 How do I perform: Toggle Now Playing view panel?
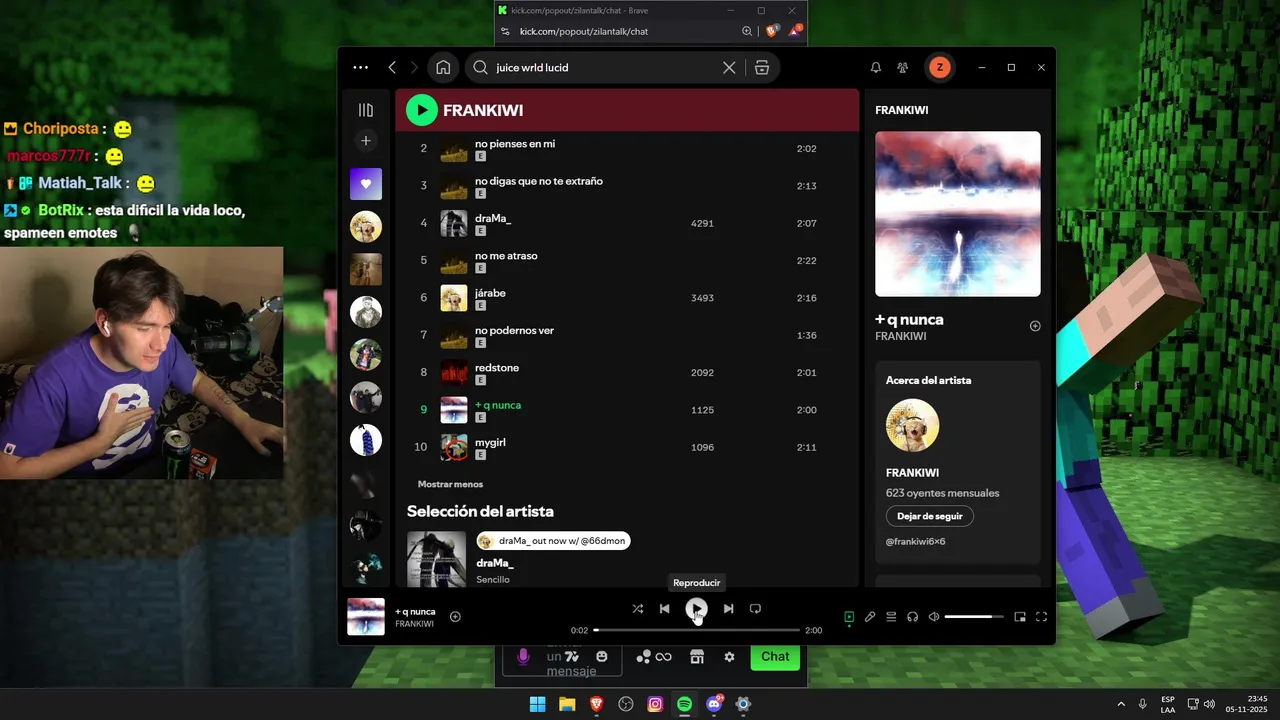849,617
